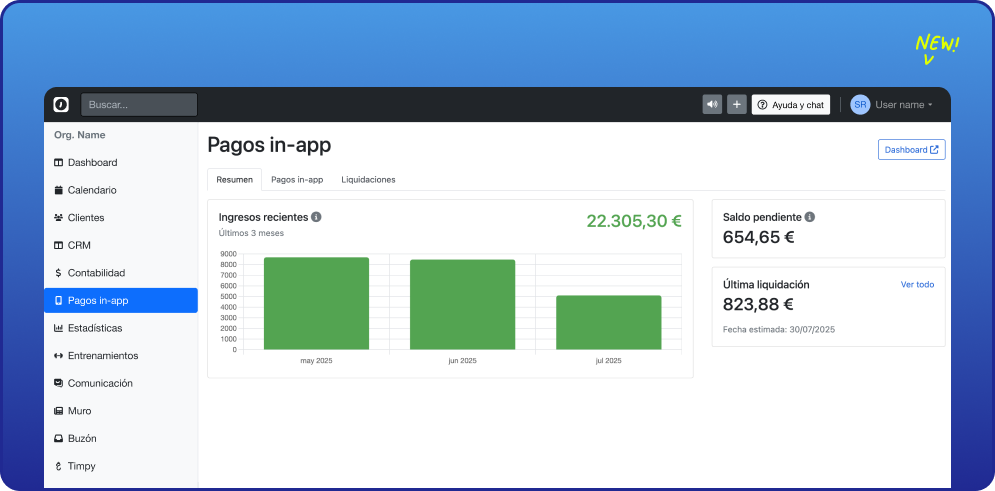Open the announcements megaphone icon

point(712,105)
